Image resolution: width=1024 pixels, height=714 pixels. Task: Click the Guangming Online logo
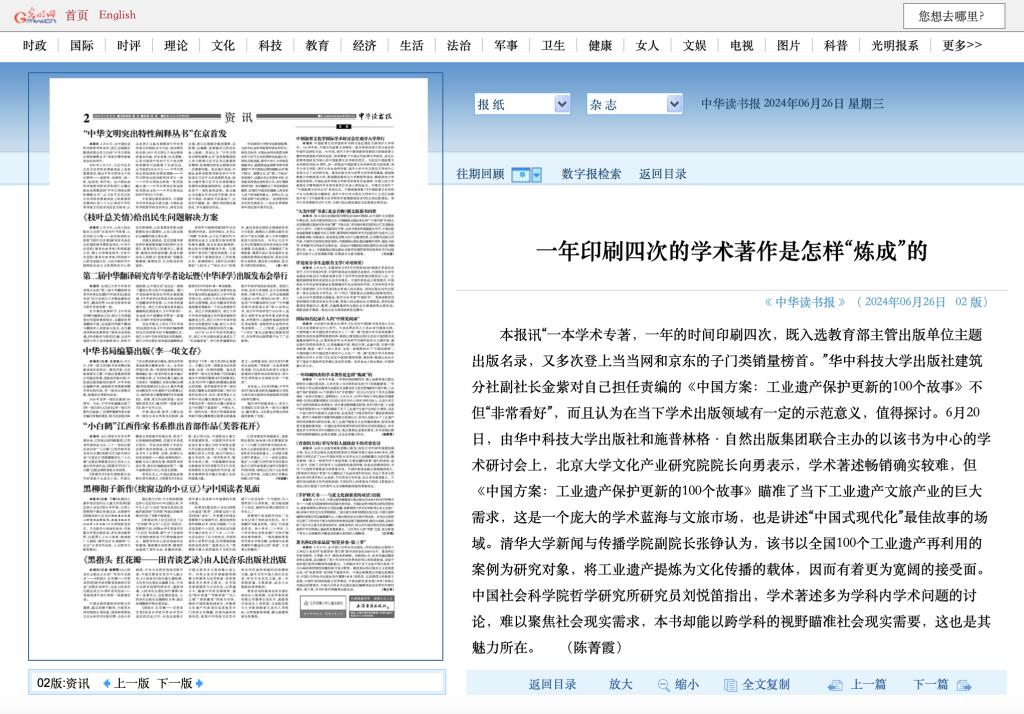[x=35, y=15]
